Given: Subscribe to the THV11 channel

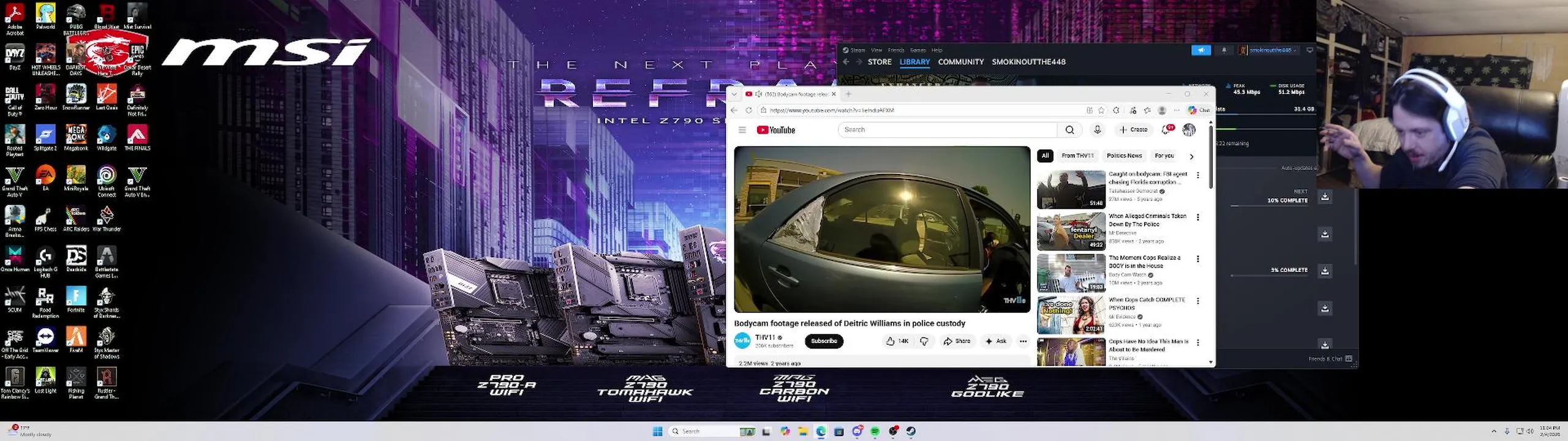Looking at the screenshot, I should pyautogui.click(x=824, y=341).
